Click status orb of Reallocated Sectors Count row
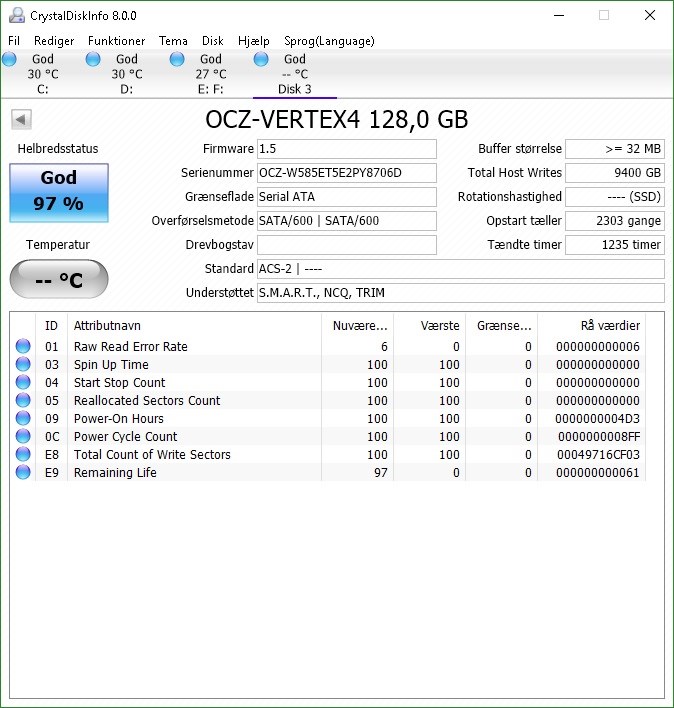674x708 pixels. [23, 401]
